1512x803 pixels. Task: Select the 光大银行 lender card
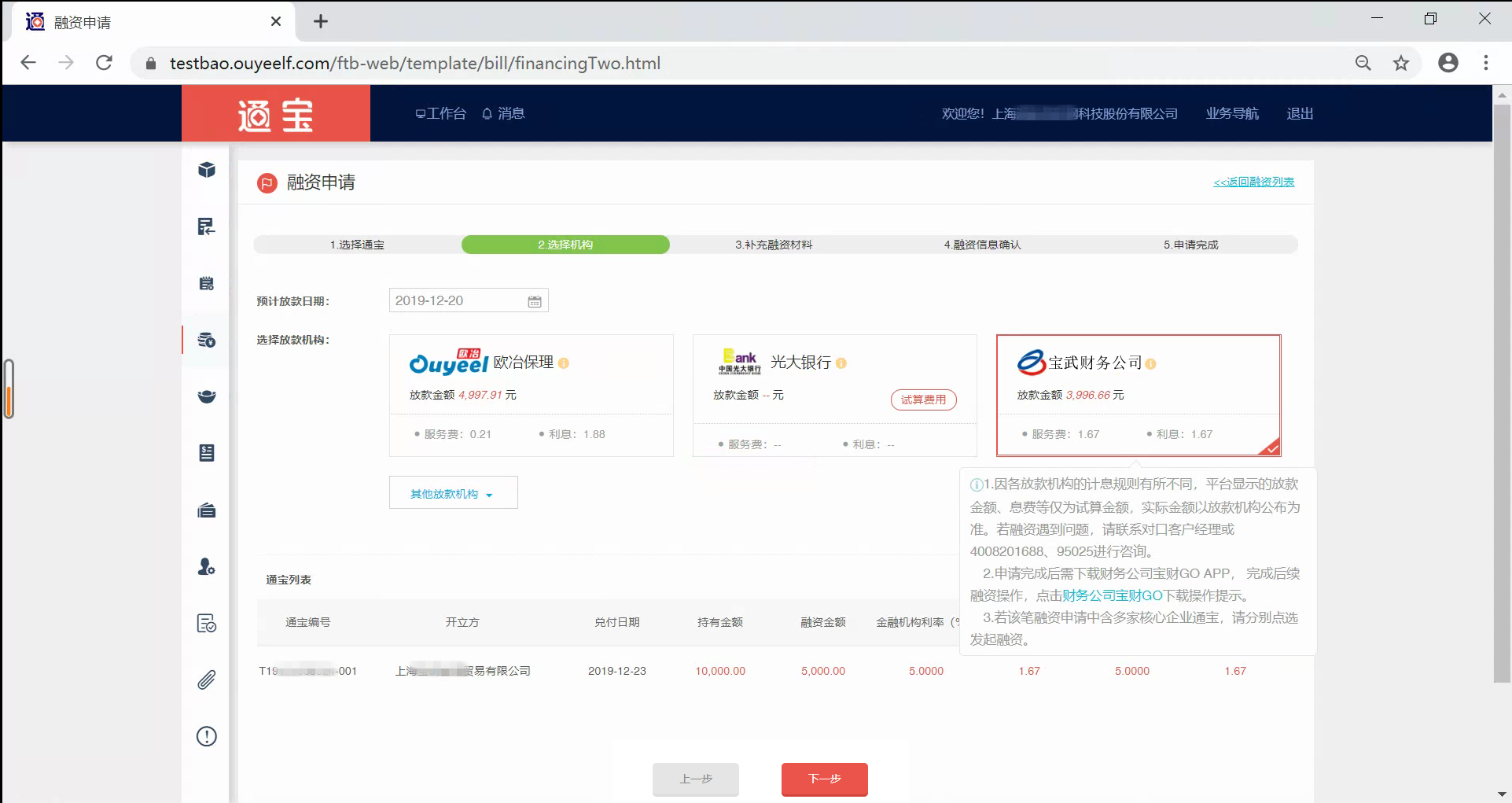point(835,396)
